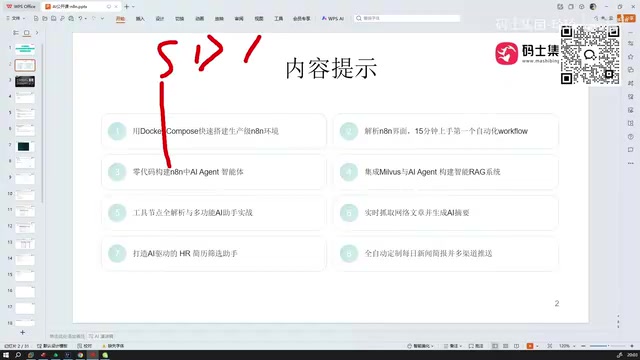This screenshot has width=640, height=360.
Task: Select the 设计 ribbon tab
Action: pyautogui.click(x=160, y=19)
